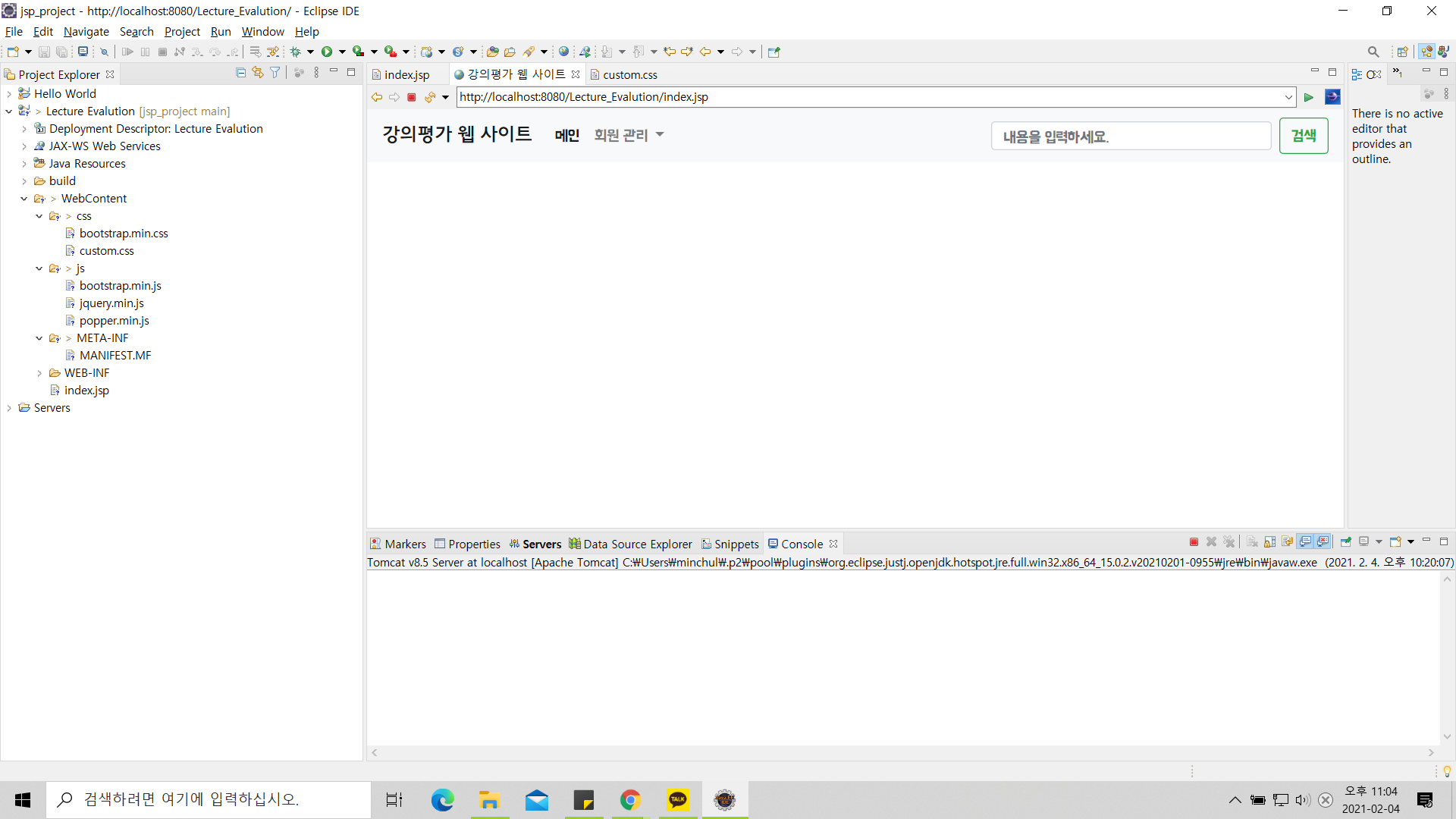Click the Debug bug icon in toolbar
This screenshot has width=1456, height=819.
[x=295, y=52]
